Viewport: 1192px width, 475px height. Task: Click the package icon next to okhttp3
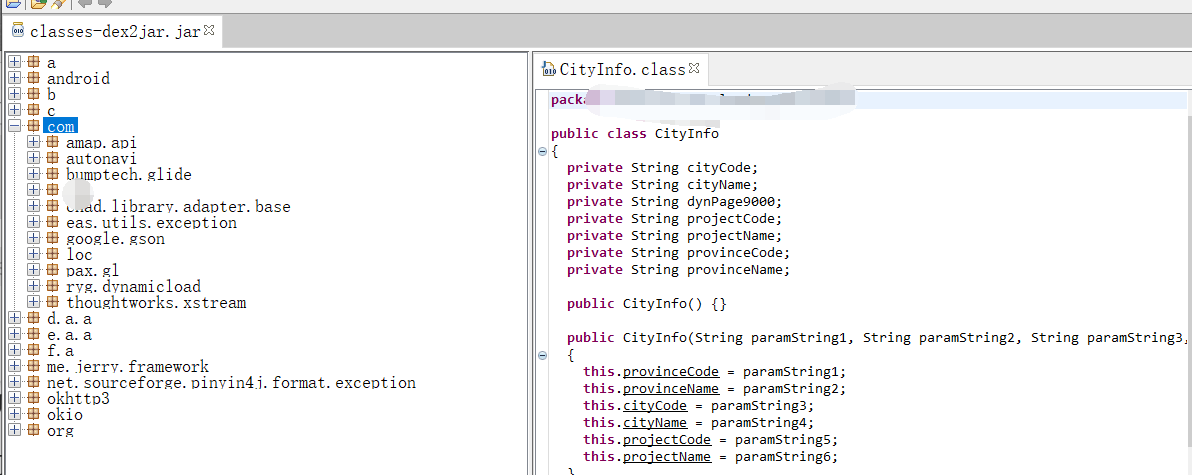pyautogui.click(x=33, y=397)
